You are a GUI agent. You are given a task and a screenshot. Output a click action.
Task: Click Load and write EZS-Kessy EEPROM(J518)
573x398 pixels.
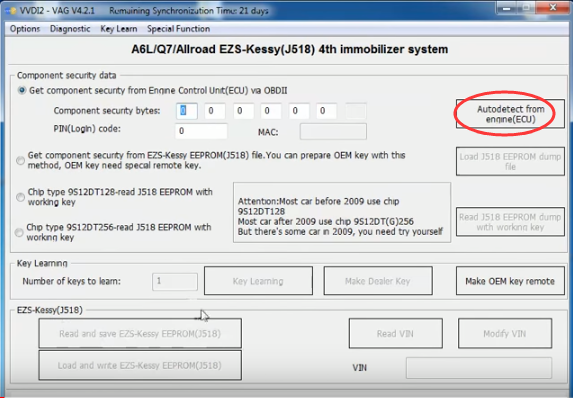(140, 365)
